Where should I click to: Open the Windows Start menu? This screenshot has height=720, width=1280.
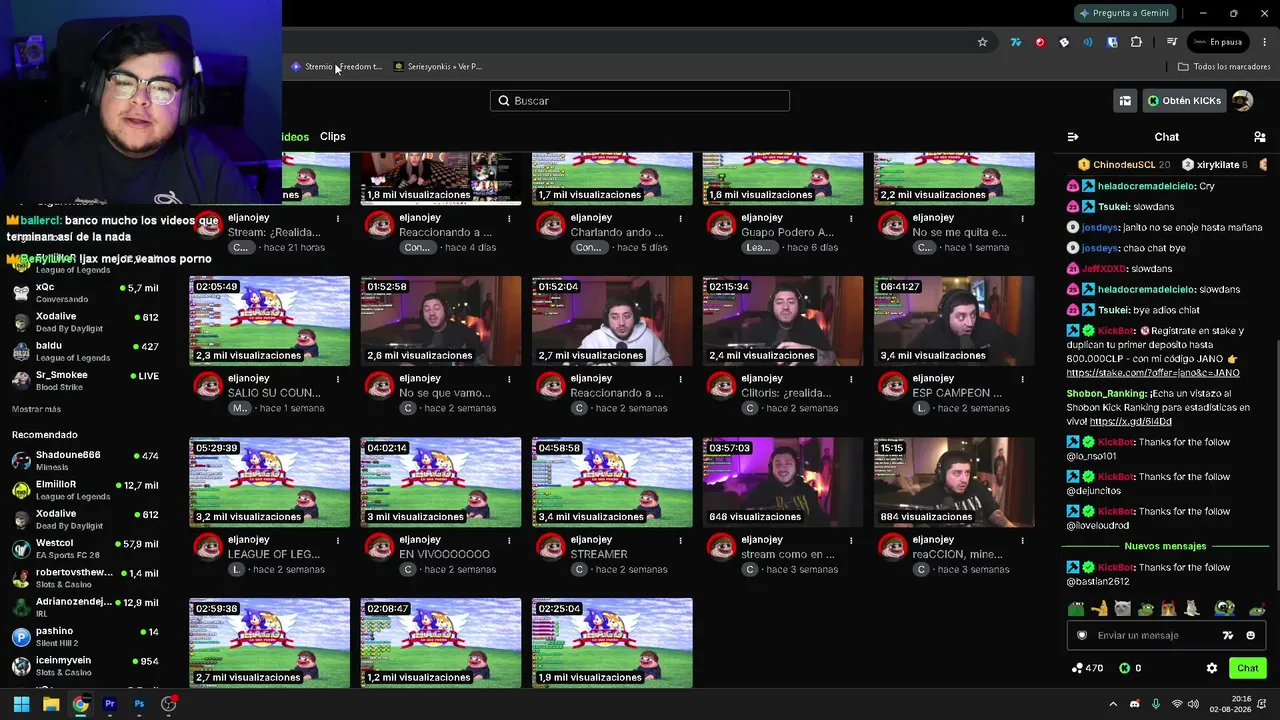point(21,704)
